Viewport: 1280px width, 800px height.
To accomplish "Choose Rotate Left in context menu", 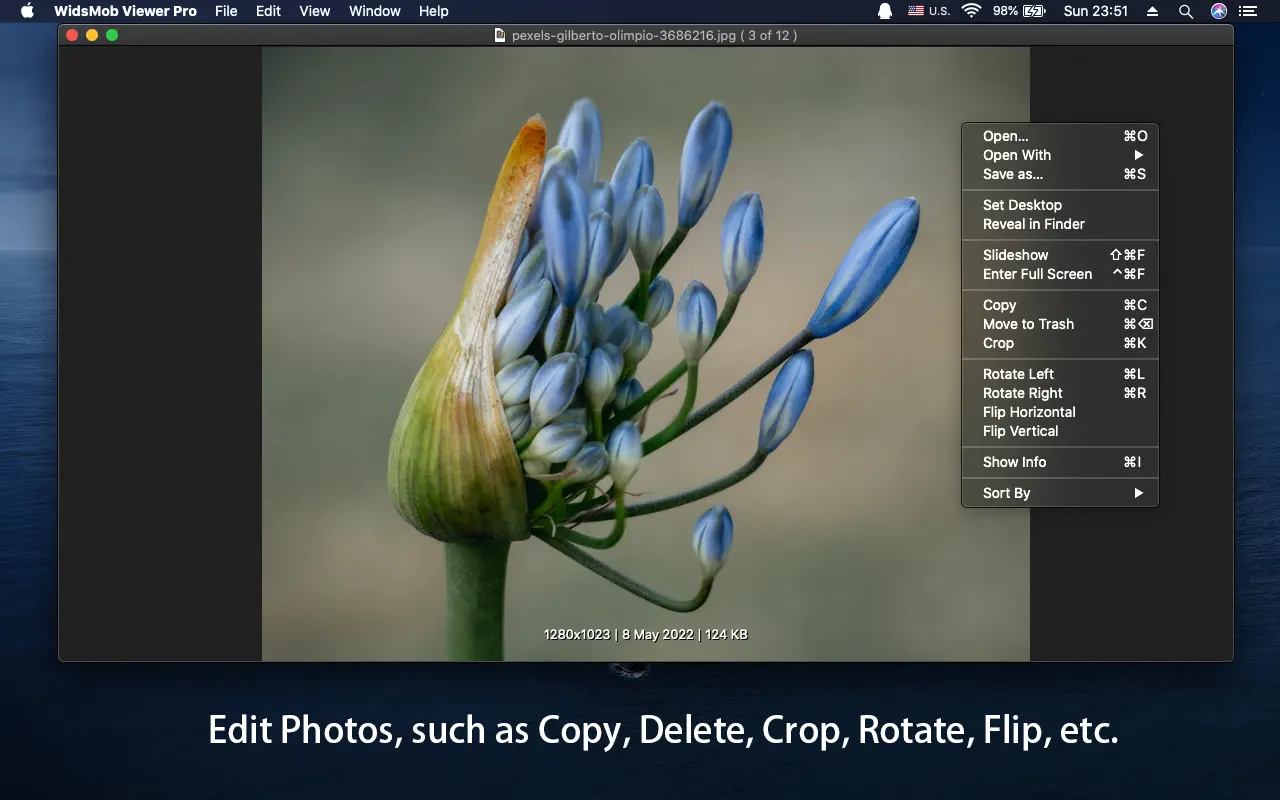I will 1018,374.
